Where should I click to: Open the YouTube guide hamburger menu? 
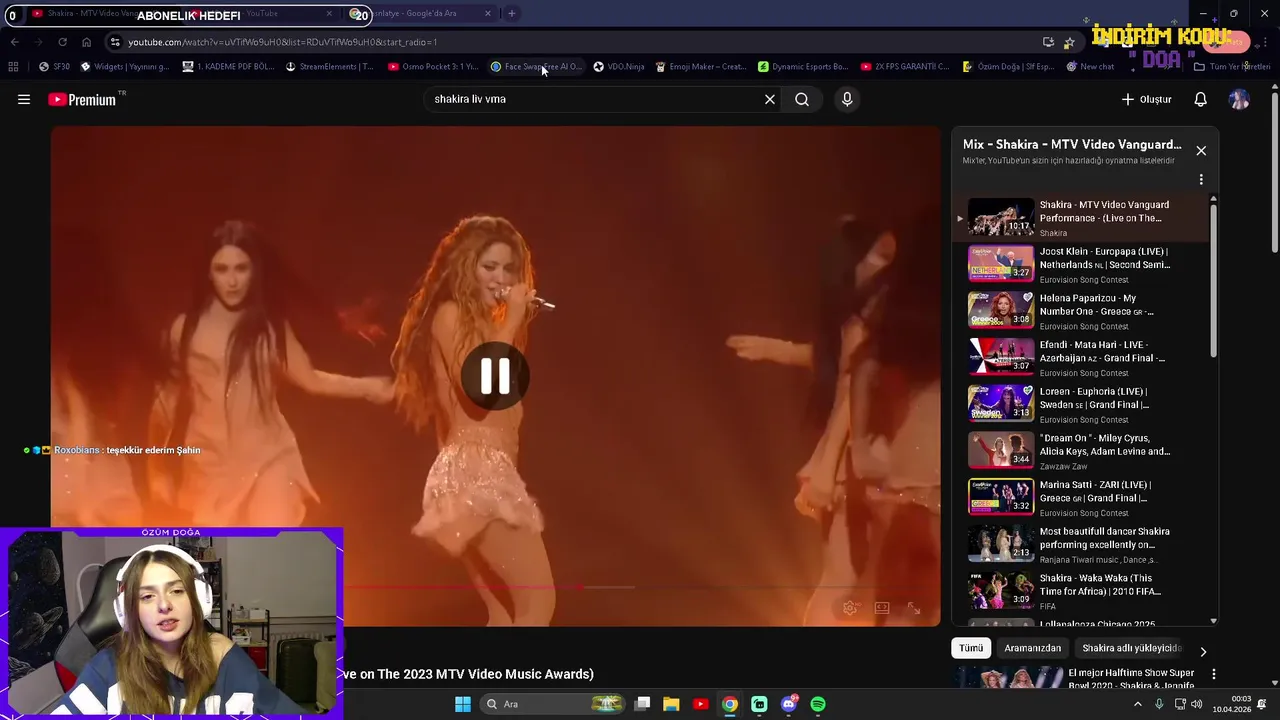(x=24, y=99)
